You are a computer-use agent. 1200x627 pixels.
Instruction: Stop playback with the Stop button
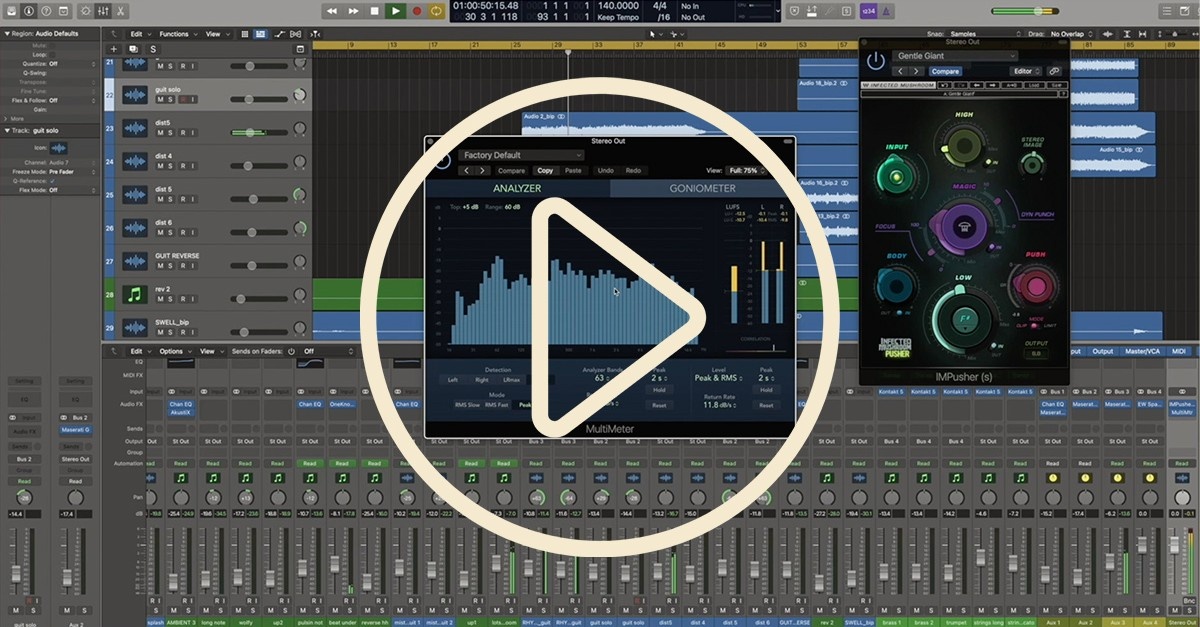[x=375, y=11]
